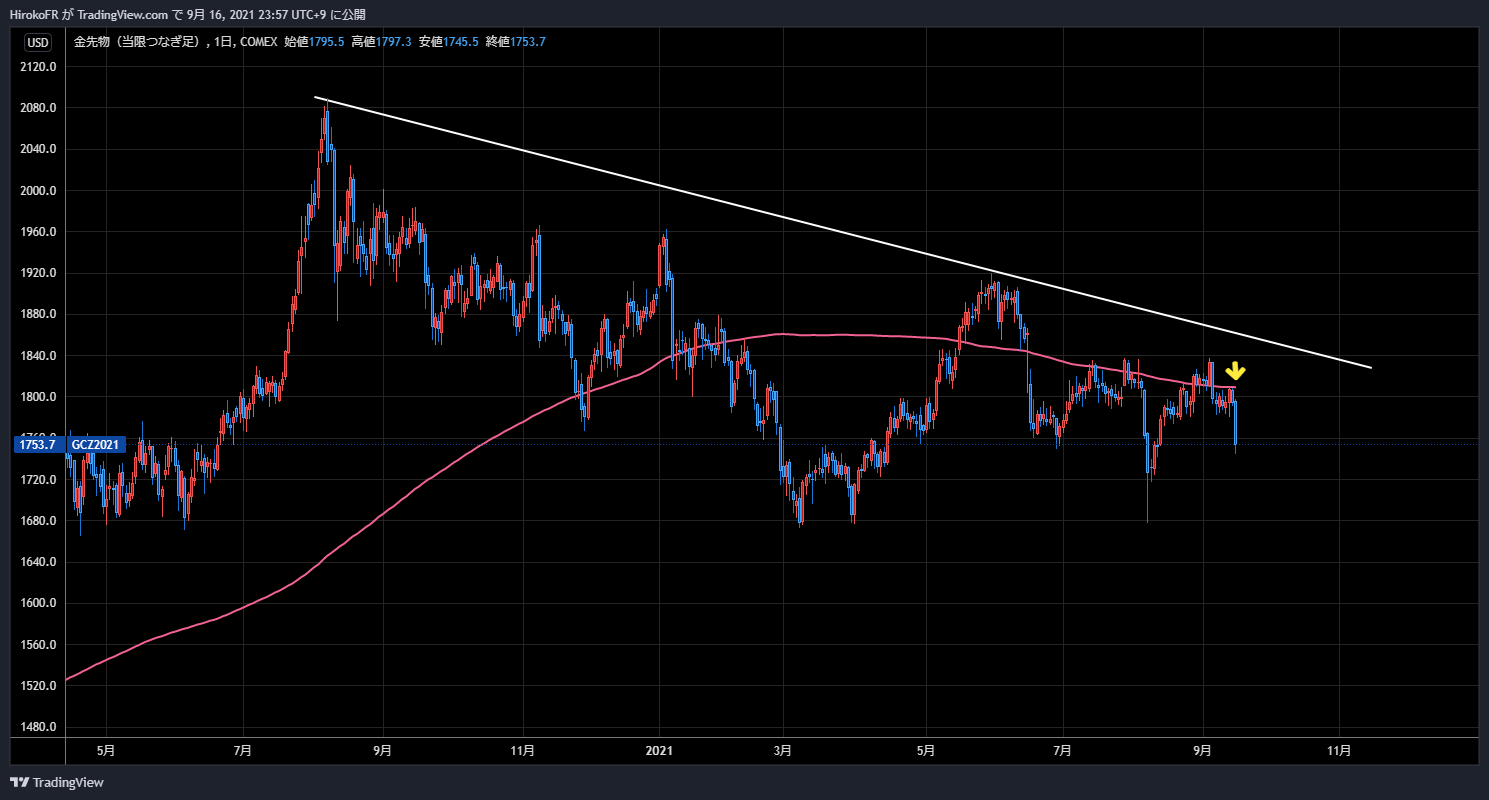Select the white descending trendline
1489x800 pixels.
[x=843, y=233]
